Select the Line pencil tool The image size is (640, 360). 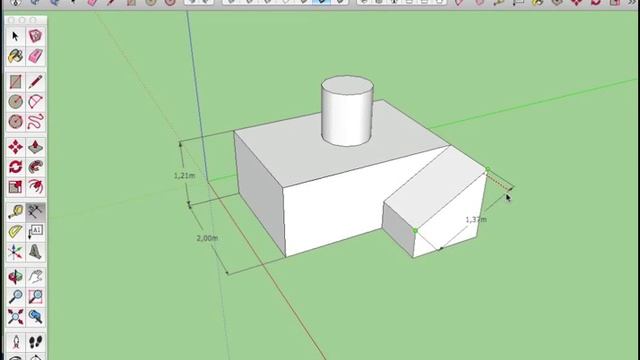(x=36, y=82)
